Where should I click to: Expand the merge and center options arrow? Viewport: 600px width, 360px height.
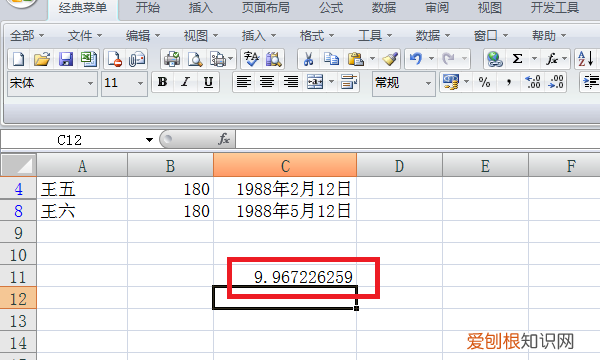[331, 82]
